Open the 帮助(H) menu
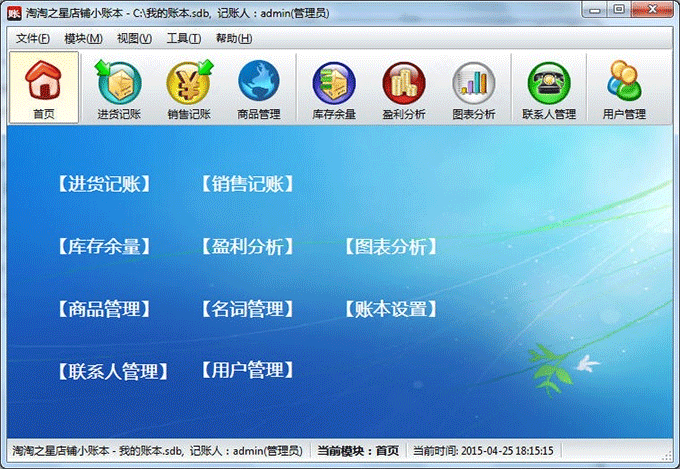Viewport: 680px width, 469px height. coord(234,39)
